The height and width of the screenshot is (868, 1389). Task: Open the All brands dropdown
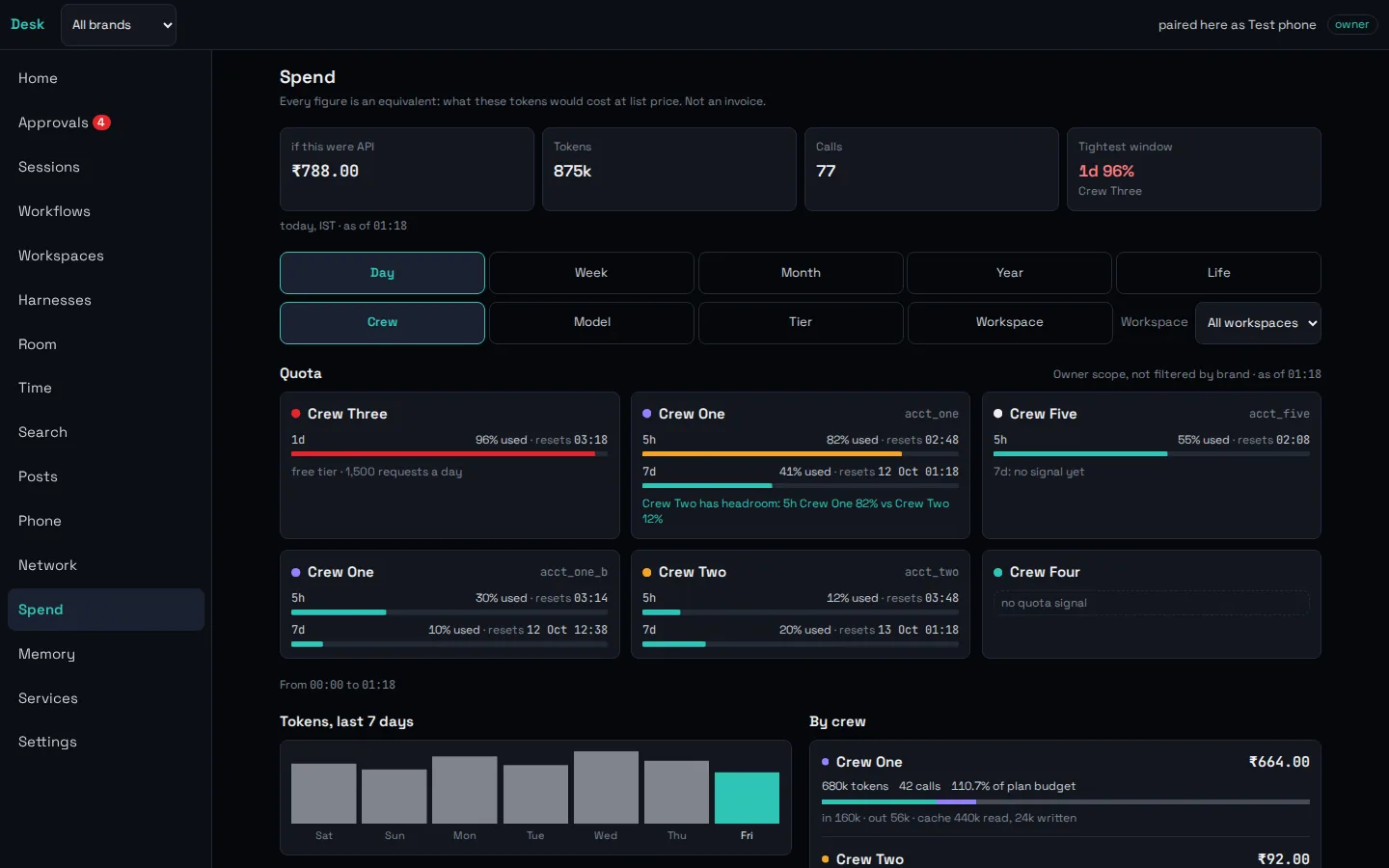click(119, 25)
